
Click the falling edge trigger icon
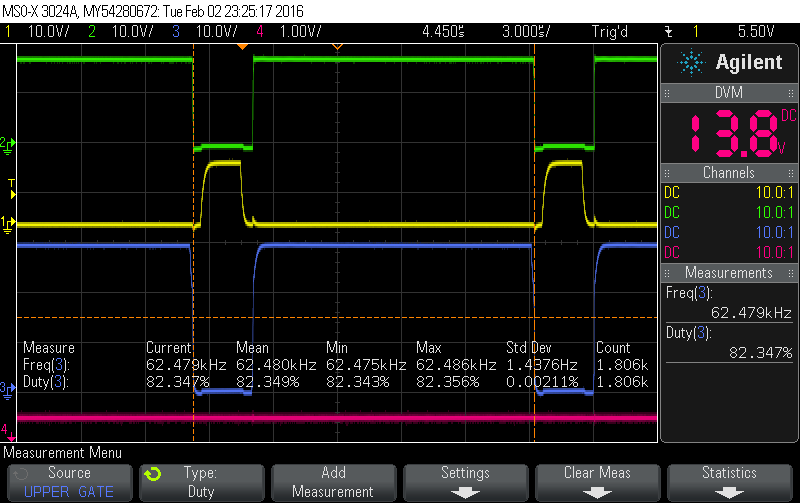click(668, 32)
